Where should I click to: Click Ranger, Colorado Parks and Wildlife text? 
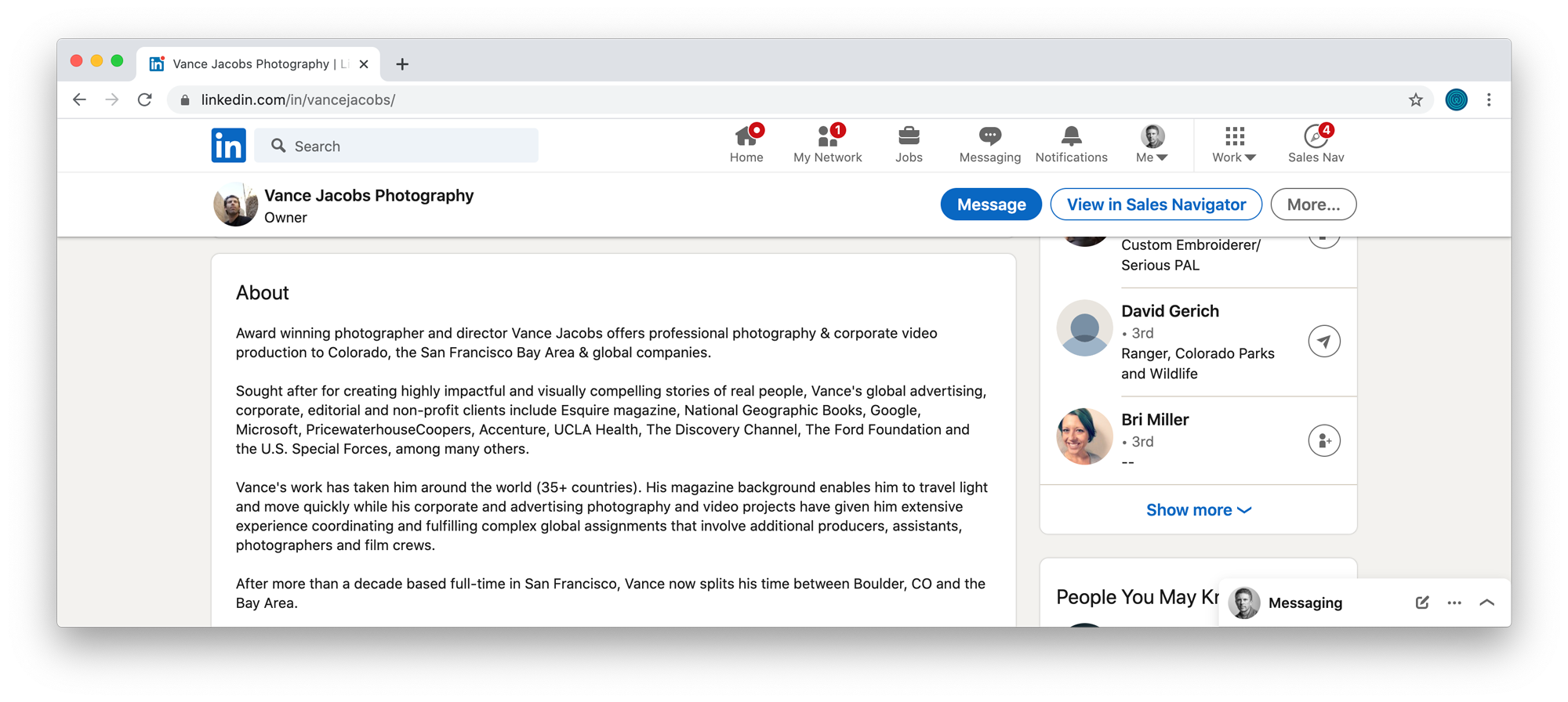(x=1198, y=364)
